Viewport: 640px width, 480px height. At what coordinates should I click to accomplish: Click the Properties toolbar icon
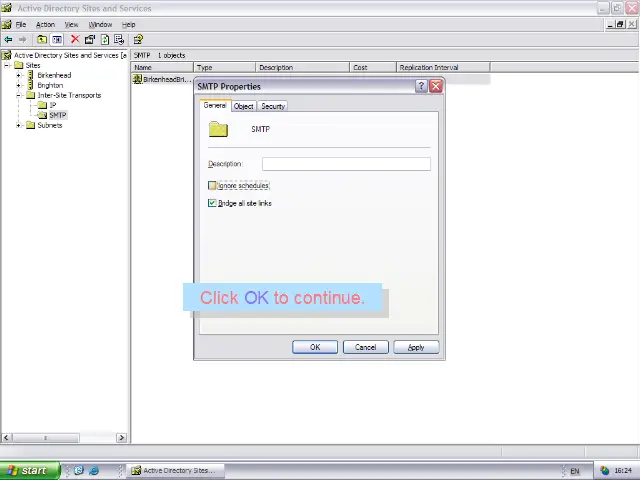click(89, 40)
